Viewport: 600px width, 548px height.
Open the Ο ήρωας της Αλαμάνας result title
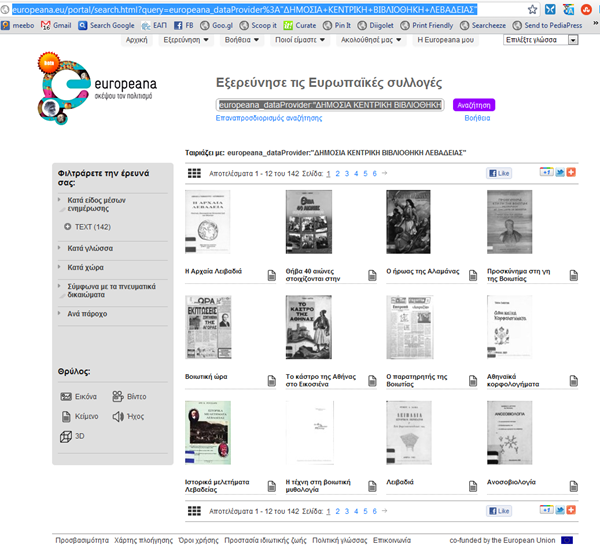tap(422, 271)
